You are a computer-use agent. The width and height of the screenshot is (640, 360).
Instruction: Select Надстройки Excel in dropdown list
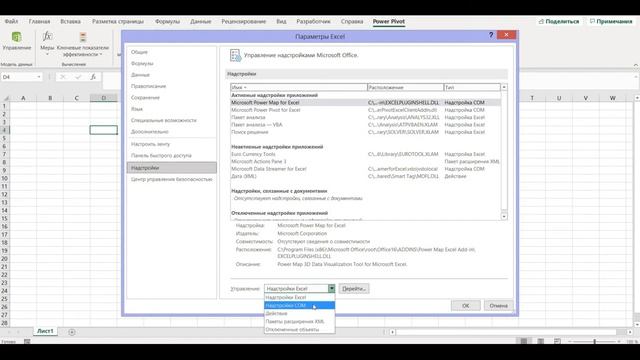[300, 297]
